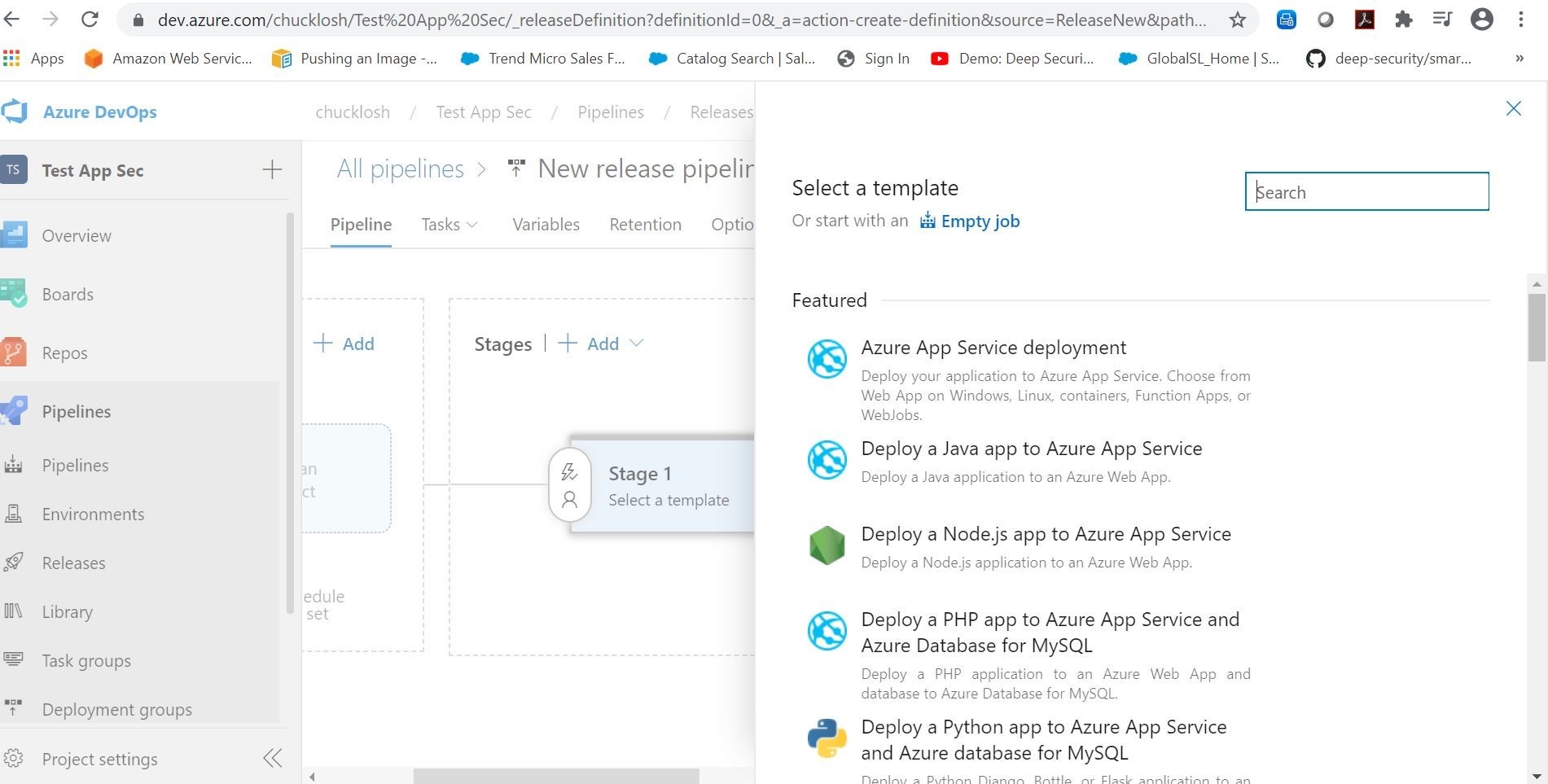
Task: Click the sidebar vertical scrollbar
Action: 290,413
